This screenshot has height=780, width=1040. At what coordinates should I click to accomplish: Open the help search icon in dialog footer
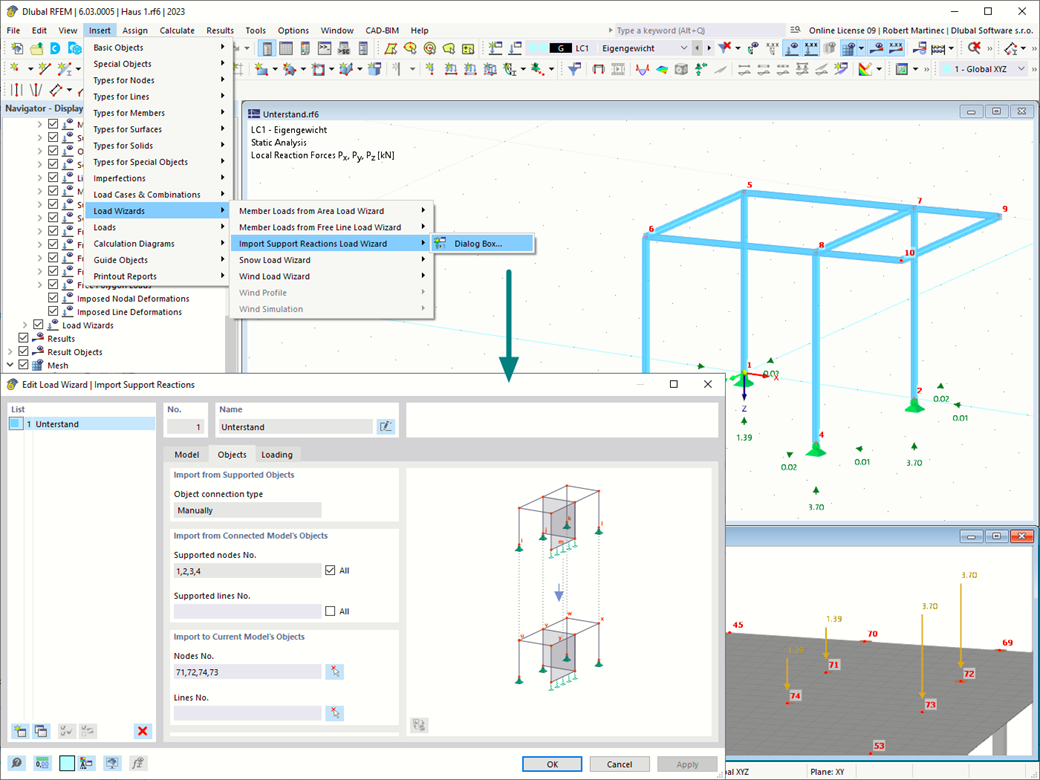tap(17, 763)
